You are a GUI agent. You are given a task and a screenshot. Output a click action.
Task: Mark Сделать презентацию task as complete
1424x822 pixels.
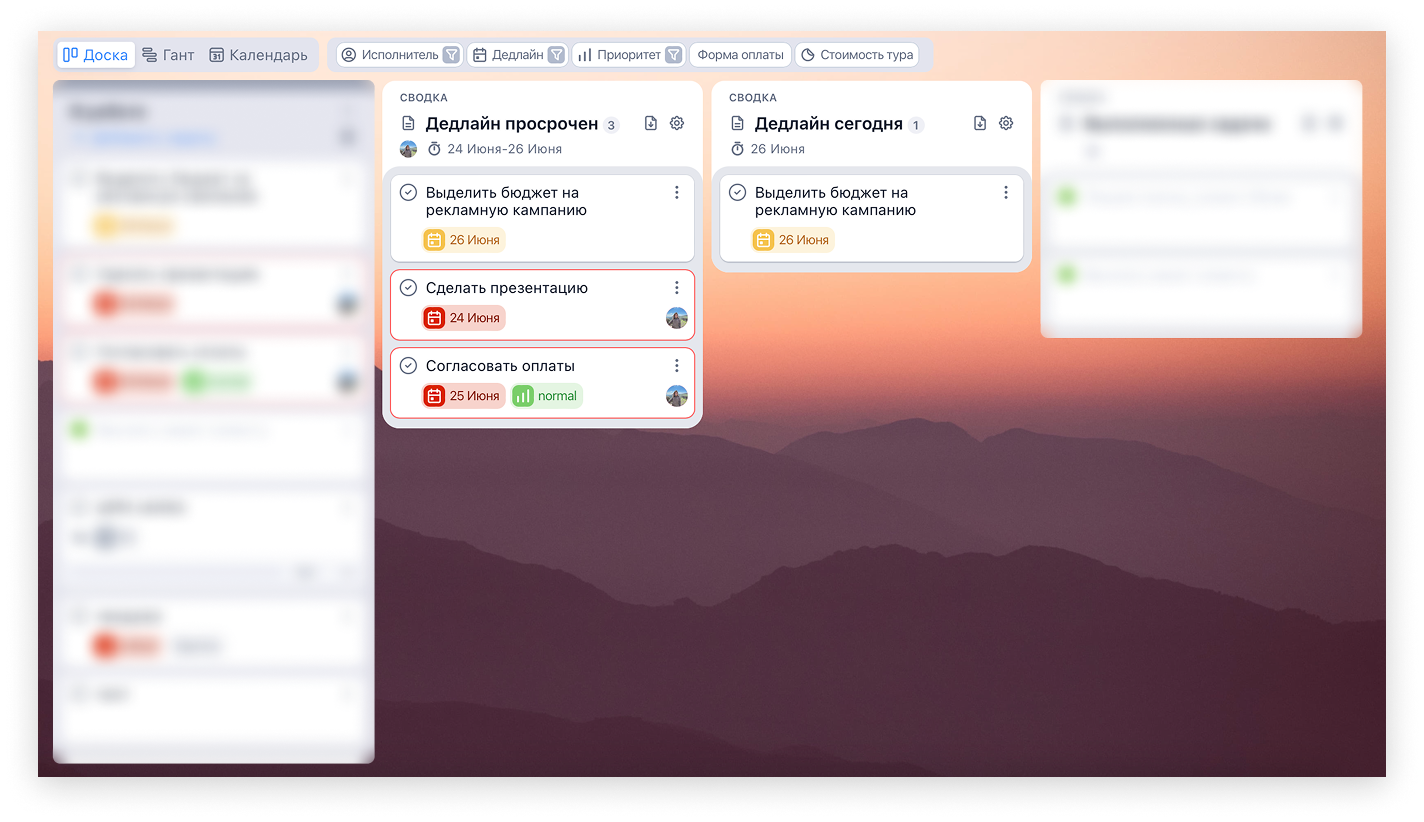408,288
